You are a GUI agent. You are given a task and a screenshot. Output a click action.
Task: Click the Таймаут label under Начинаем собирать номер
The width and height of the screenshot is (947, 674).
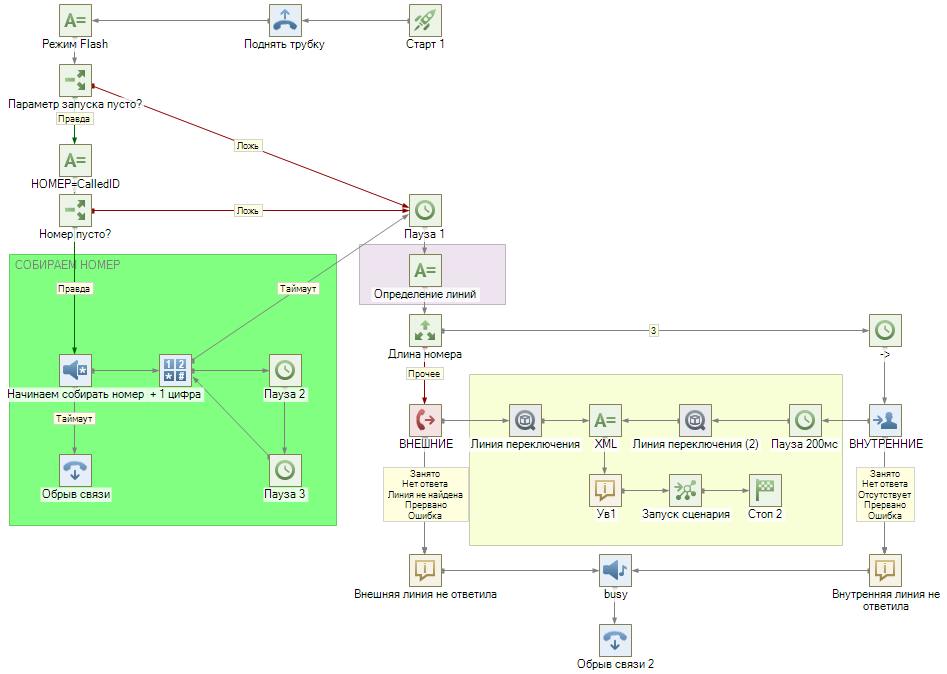click(x=75, y=419)
